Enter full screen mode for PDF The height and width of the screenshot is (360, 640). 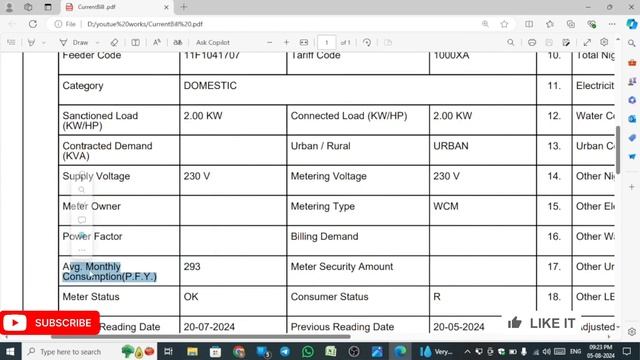587,42
